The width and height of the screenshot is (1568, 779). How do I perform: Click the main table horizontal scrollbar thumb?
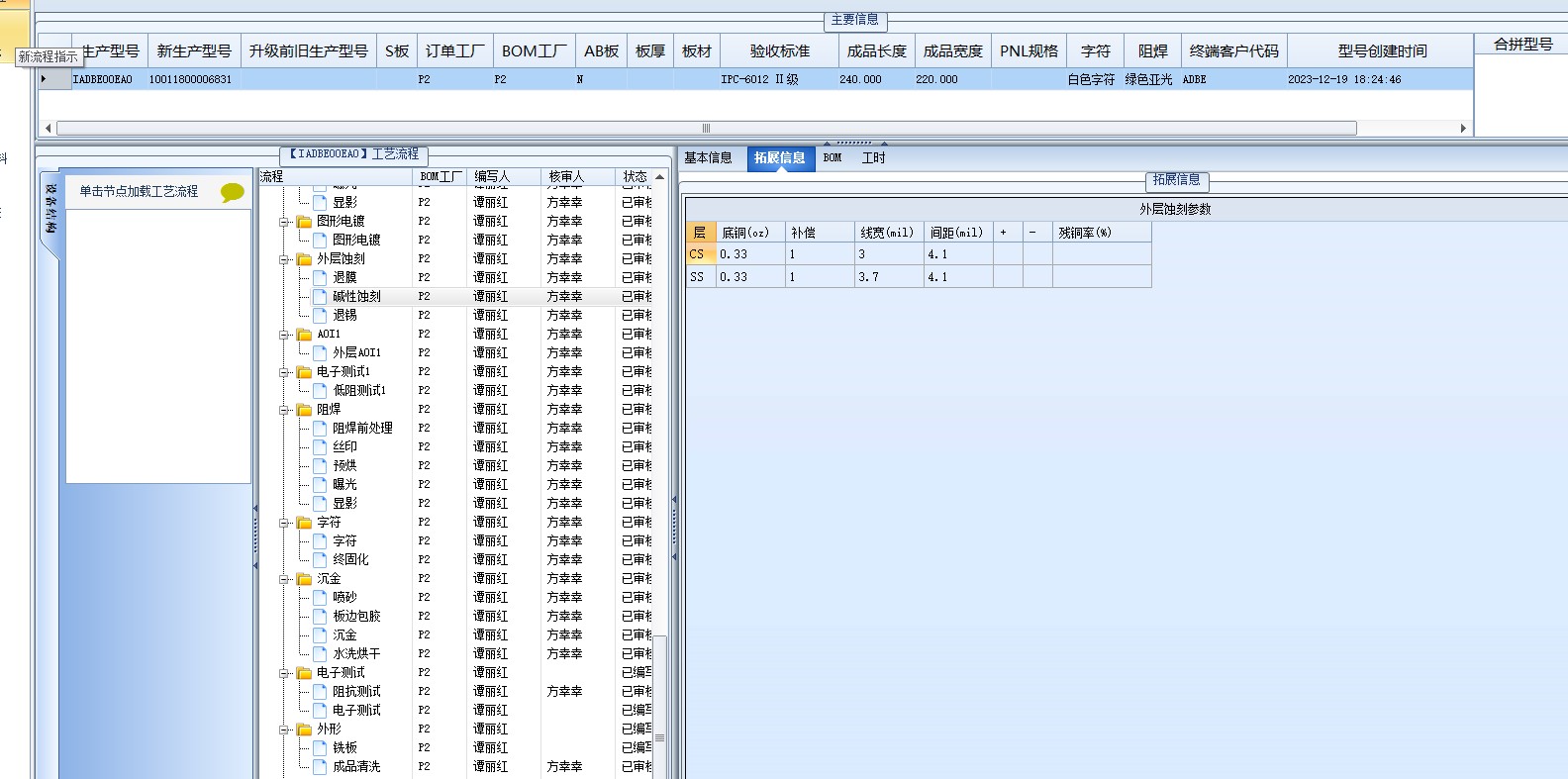tap(706, 128)
